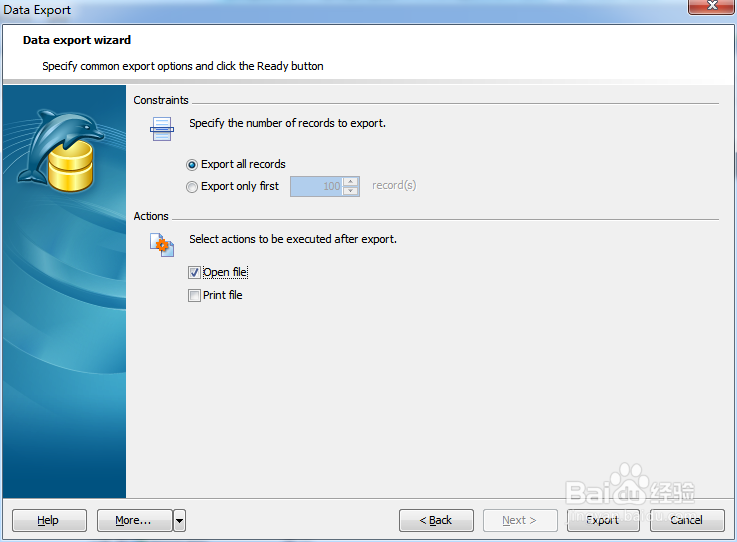Click the dolphin database logo
The width and height of the screenshot is (737, 542).
coord(61,151)
